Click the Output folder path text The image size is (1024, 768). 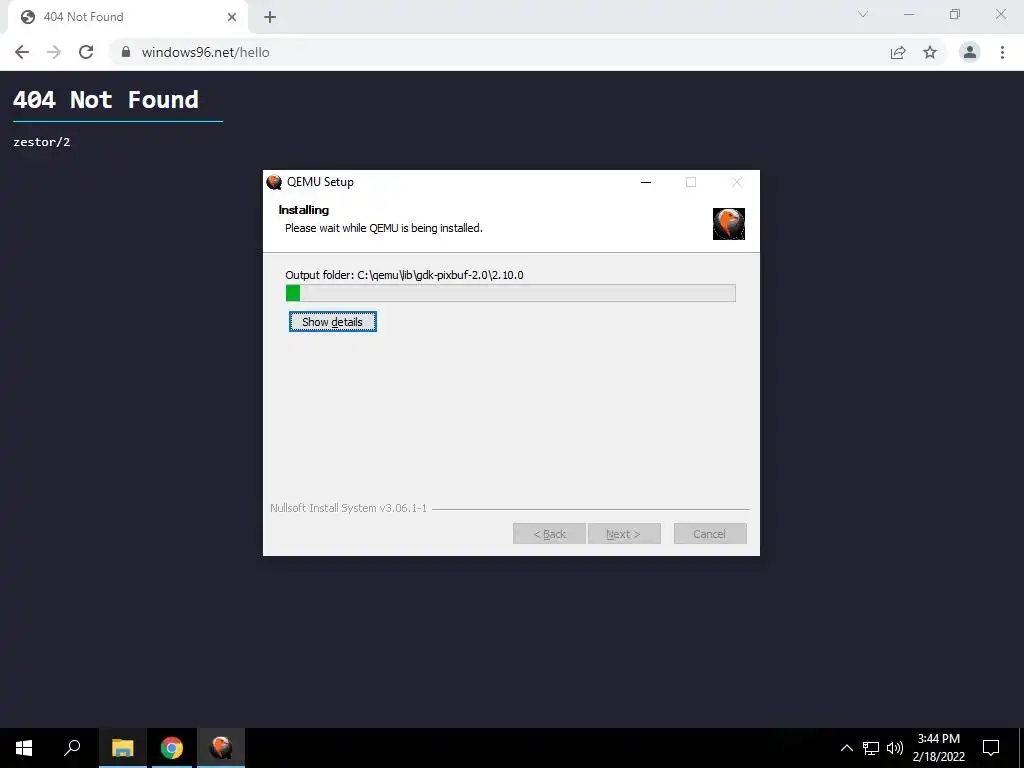[404, 275]
